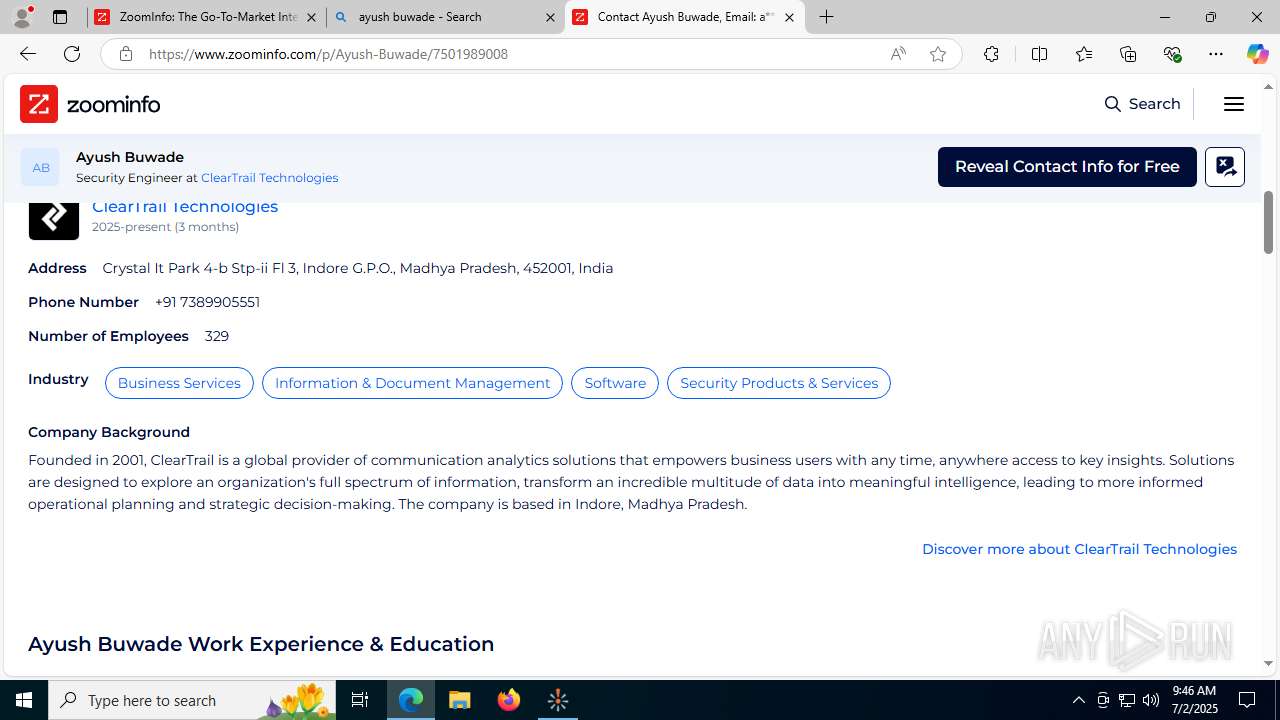This screenshot has height=720, width=1280.
Task: Click scrollbar down arrow
Action: tap(1268, 663)
